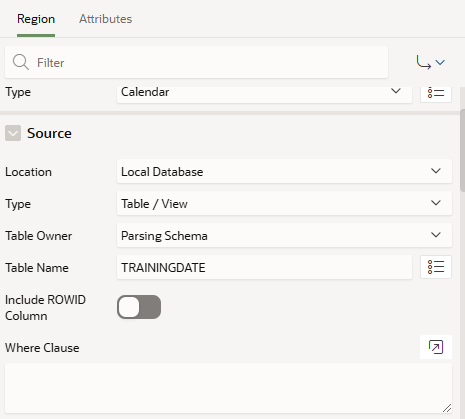Image resolution: width=465 pixels, height=419 pixels.
Task: Click the Where Clause textarea resize handle
Action: [x=447, y=408]
